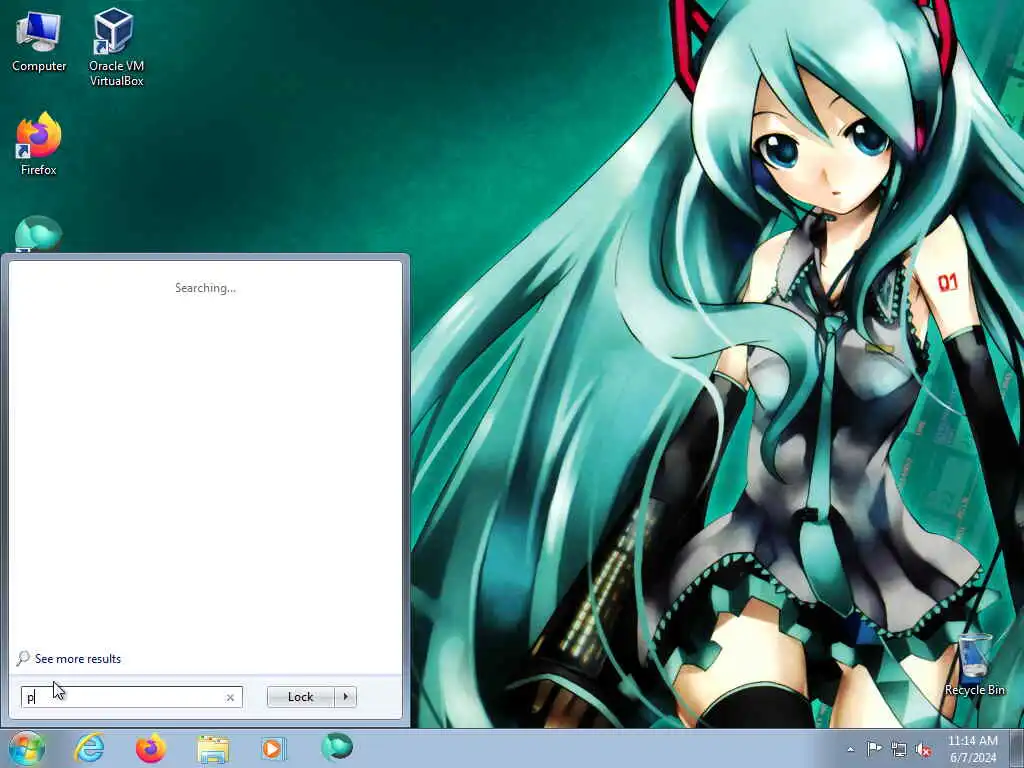
Task: Click the Show desktop strip
Action: [1017, 748]
